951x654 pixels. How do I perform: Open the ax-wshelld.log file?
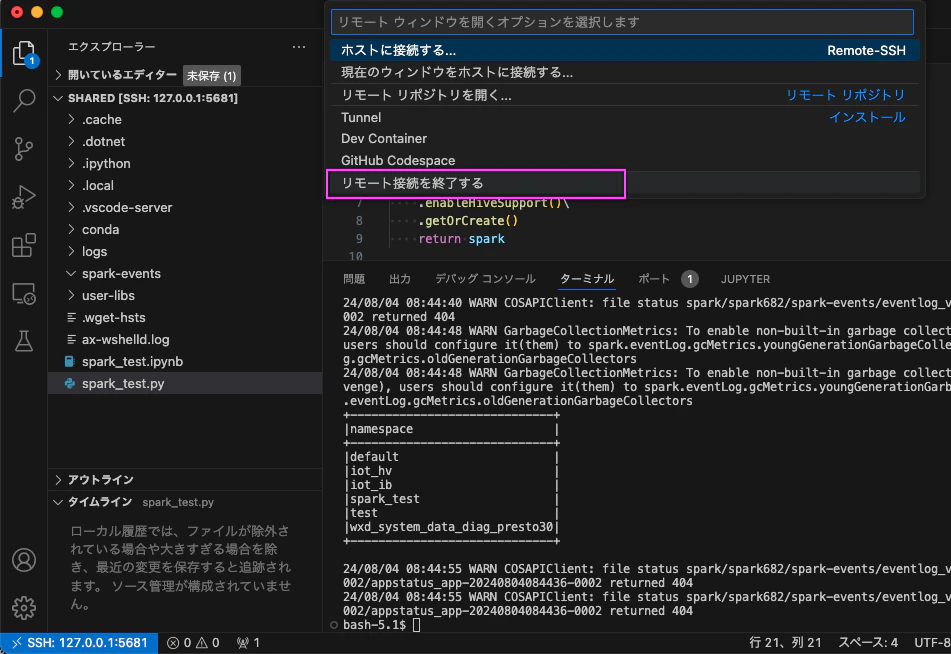tap(185, 340)
